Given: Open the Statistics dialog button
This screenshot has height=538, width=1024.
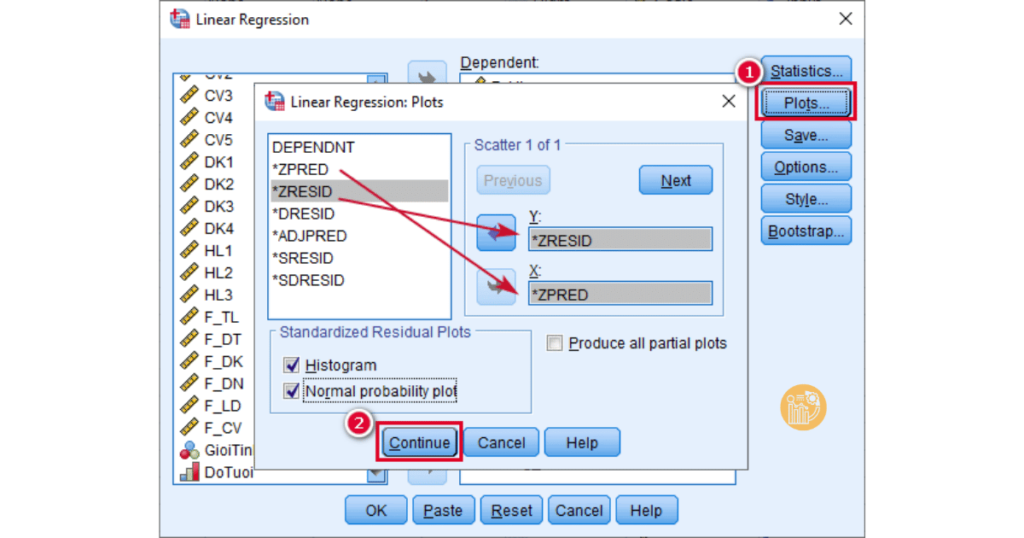Looking at the screenshot, I should (806, 71).
